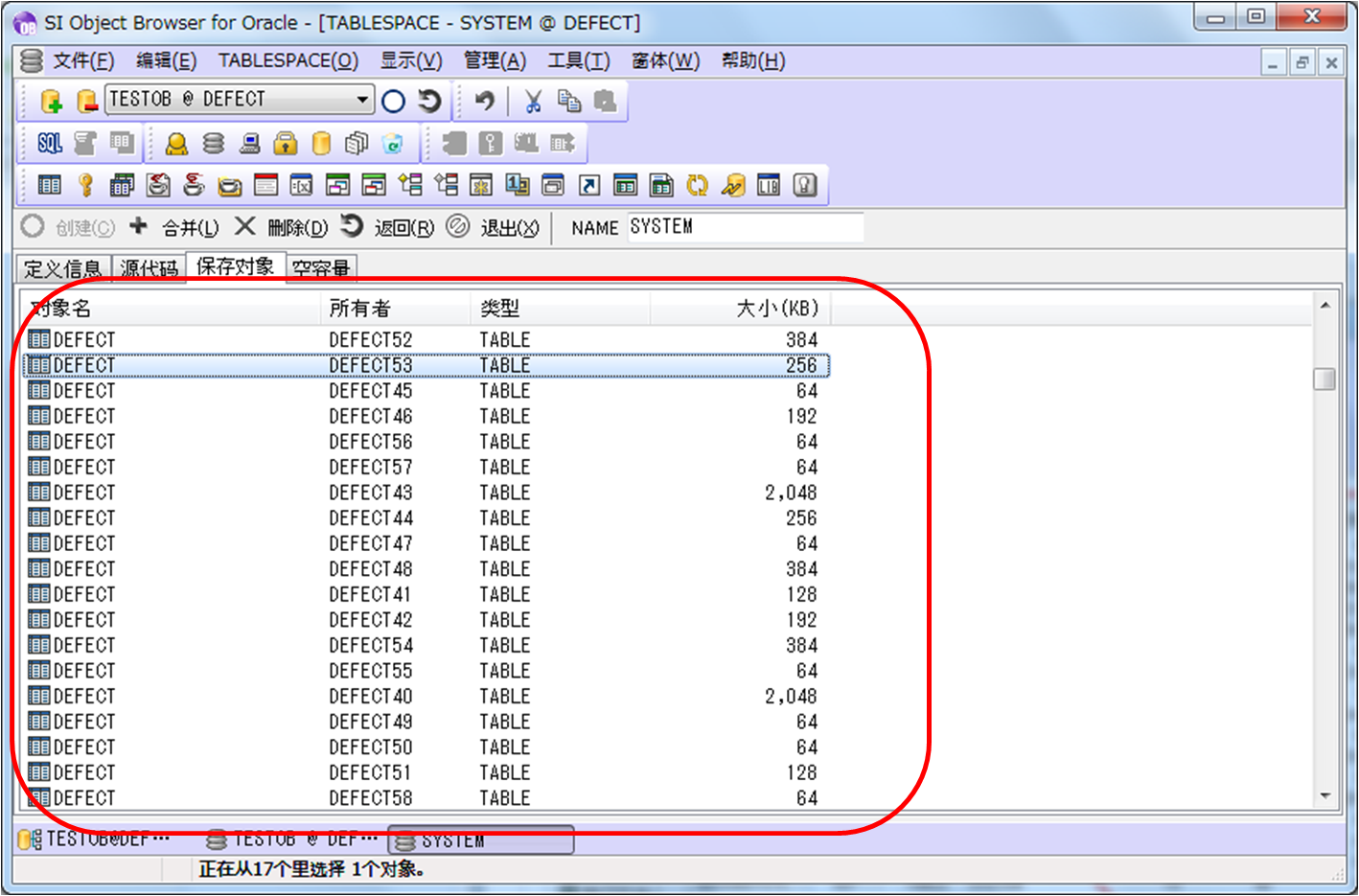Open the tablespace icon (stacked grey disks)
The width and height of the screenshot is (1359, 896).
coord(214,144)
